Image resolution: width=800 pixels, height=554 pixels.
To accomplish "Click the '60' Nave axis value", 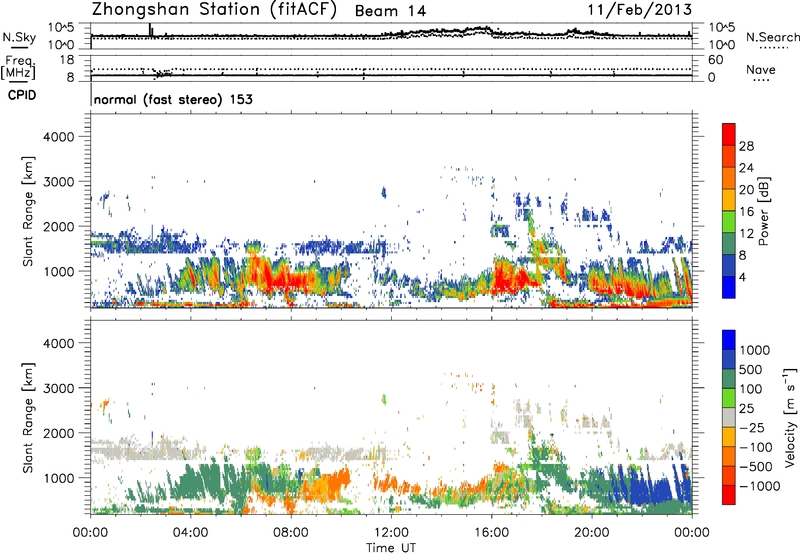I will click(x=716, y=60).
